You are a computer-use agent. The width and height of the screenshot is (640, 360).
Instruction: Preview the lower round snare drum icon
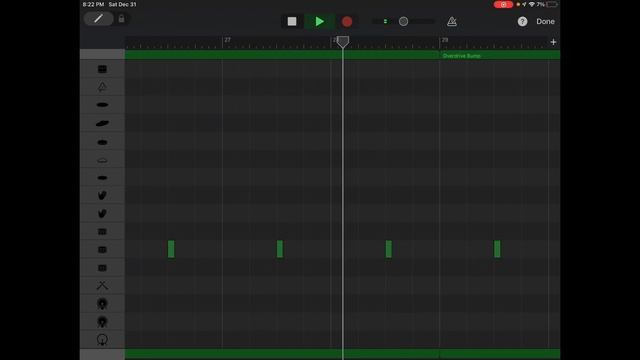coord(102,322)
